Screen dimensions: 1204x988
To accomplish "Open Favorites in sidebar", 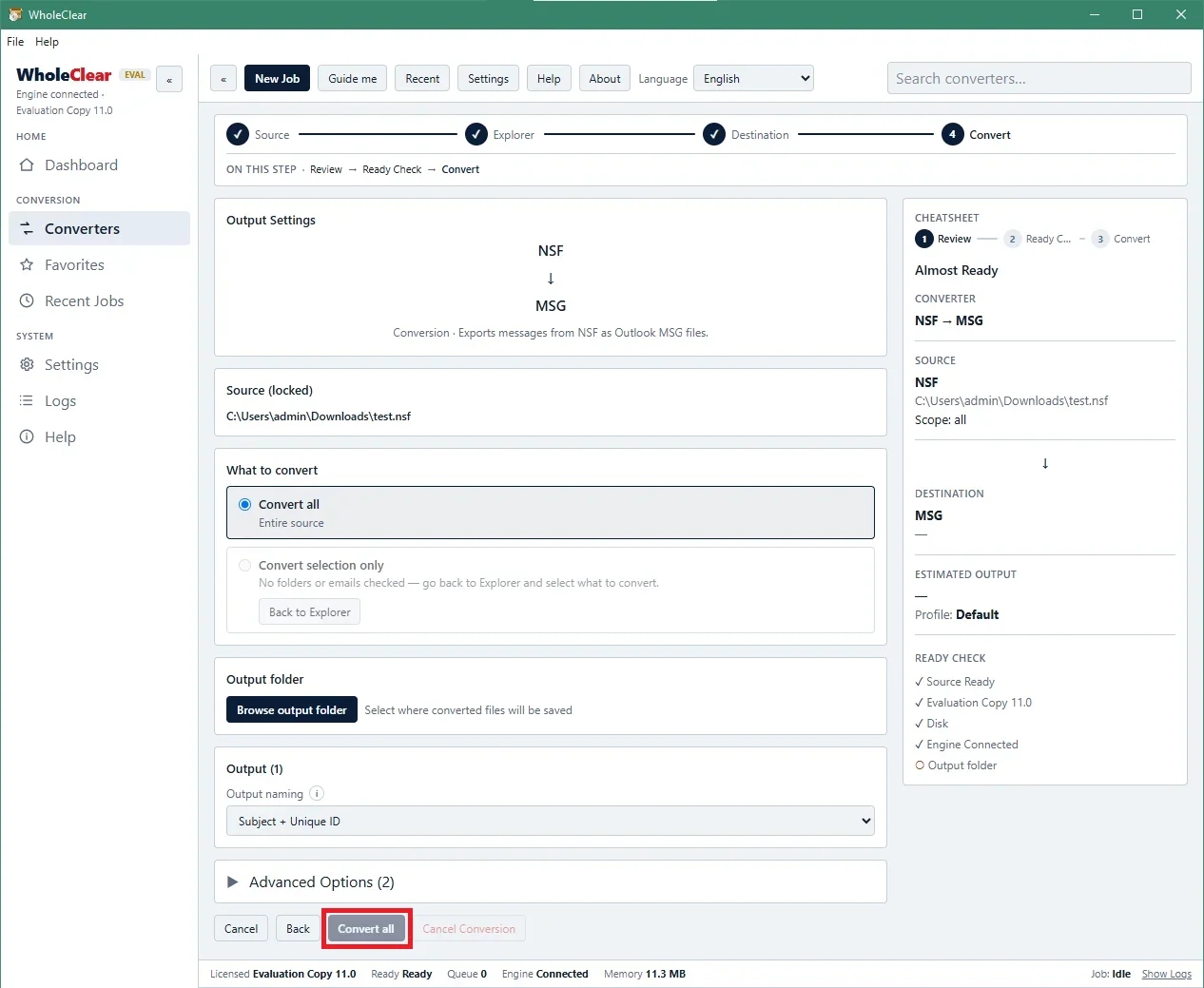I will click(100, 265).
